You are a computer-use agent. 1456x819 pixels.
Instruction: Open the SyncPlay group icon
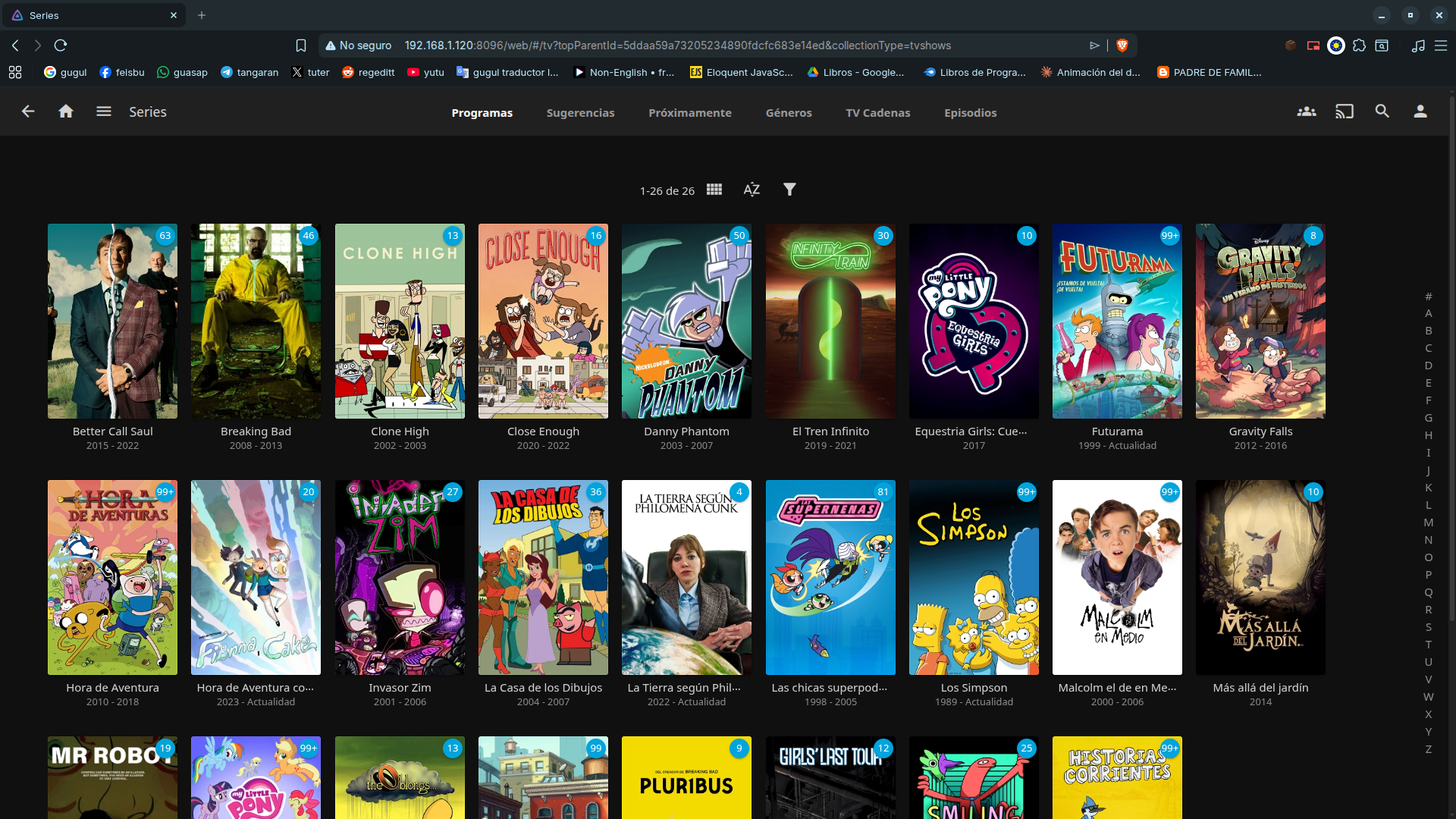point(1306,111)
